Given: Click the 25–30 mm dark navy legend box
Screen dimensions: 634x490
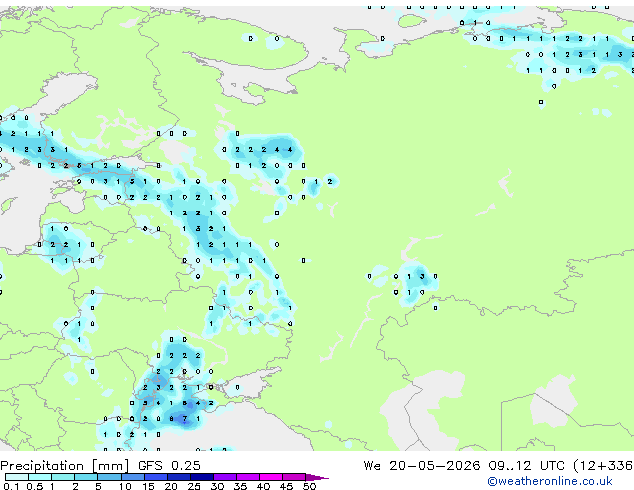Looking at the screenshot, I should coord(202,477).
